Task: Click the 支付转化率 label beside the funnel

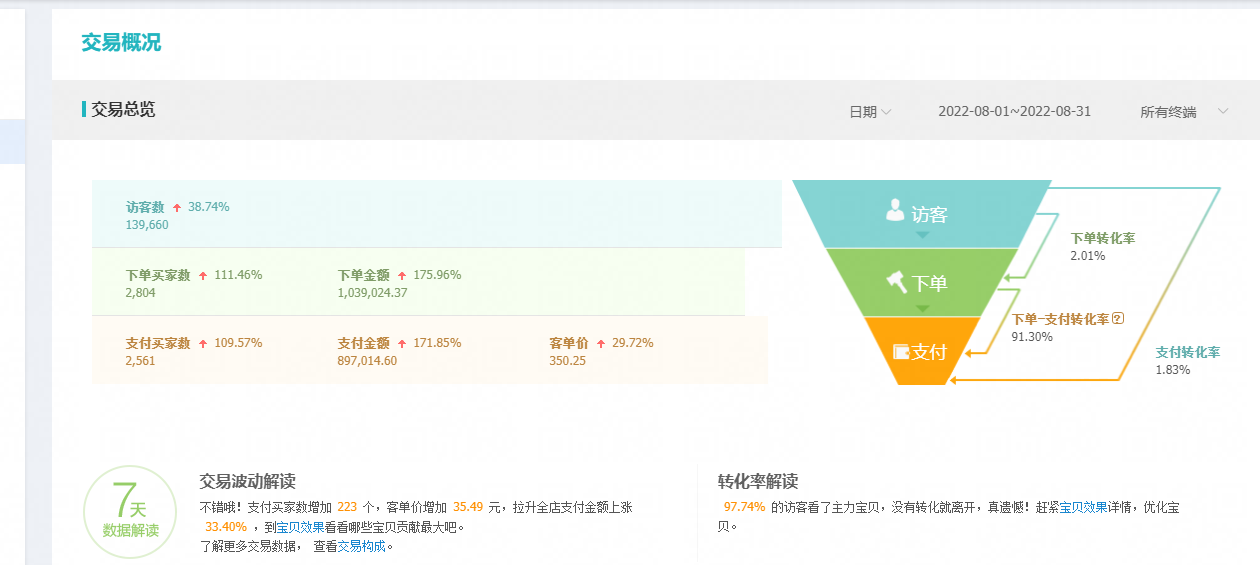Action: click(1187, 352)
